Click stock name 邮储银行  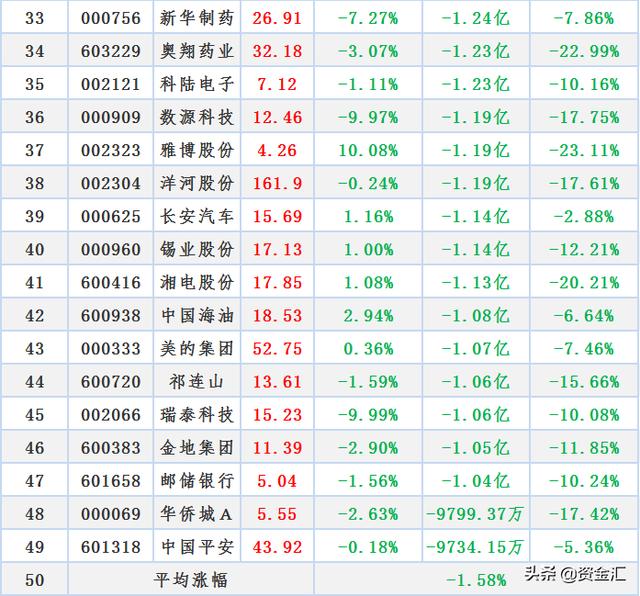pos(197,481)
